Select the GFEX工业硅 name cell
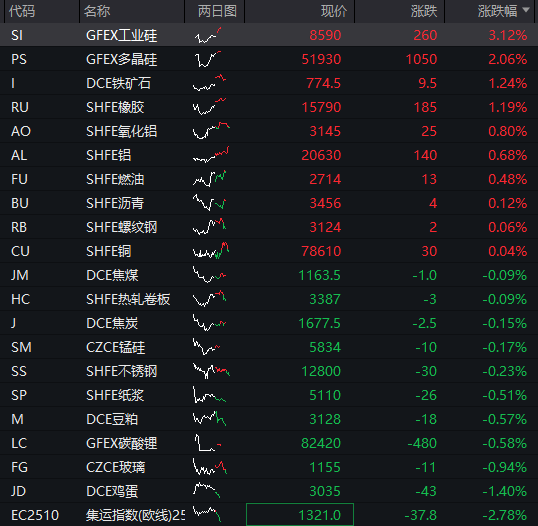 (x=121, y=35)
